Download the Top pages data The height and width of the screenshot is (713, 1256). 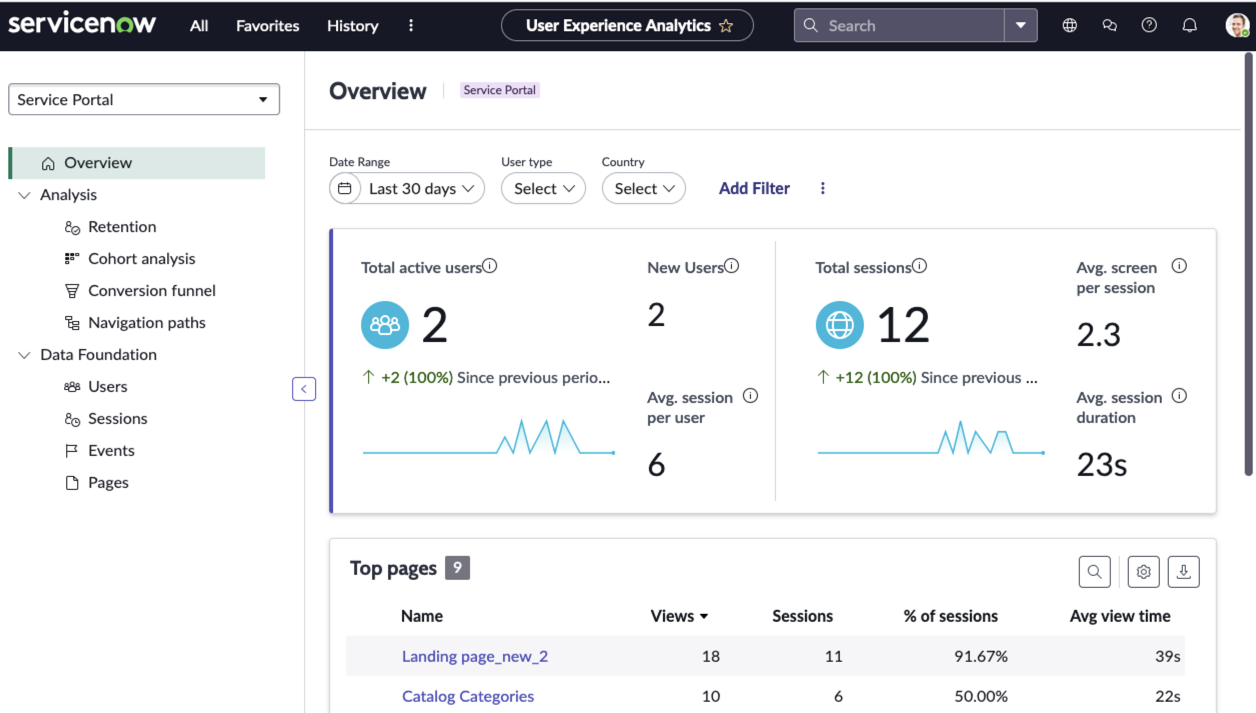tap(1184, 572)
